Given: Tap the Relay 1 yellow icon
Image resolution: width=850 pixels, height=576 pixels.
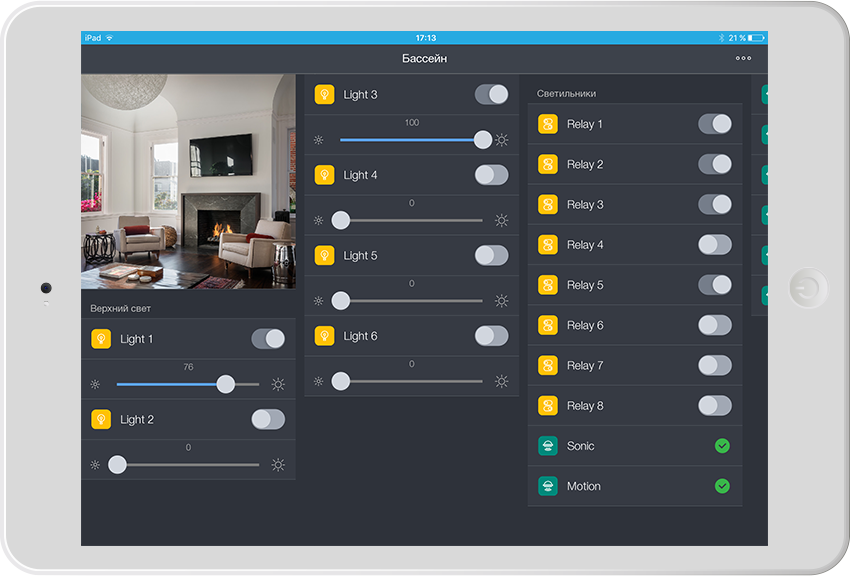Looking at the screenshot, I should pyautogui.click(x=548, y=124).
